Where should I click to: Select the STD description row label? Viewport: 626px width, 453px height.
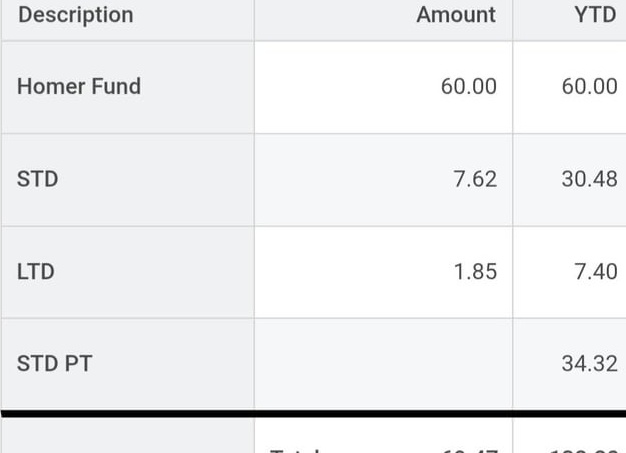[38, 180]
